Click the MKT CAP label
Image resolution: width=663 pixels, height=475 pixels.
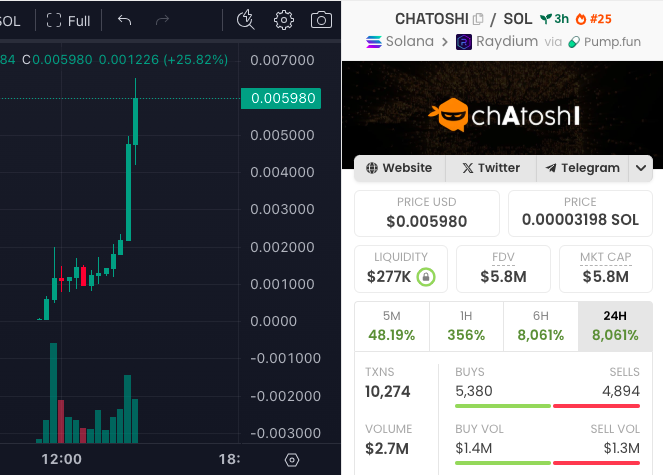click(605, 257)
